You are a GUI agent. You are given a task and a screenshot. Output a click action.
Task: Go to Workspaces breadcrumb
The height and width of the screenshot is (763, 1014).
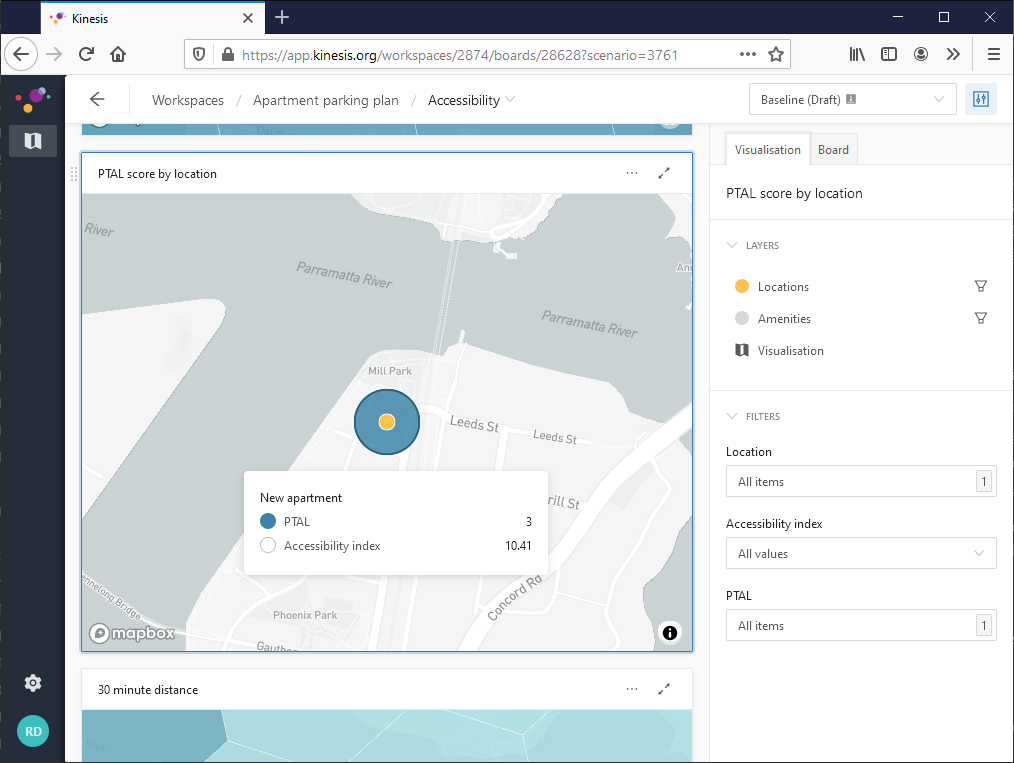click(x=188, y=100)
